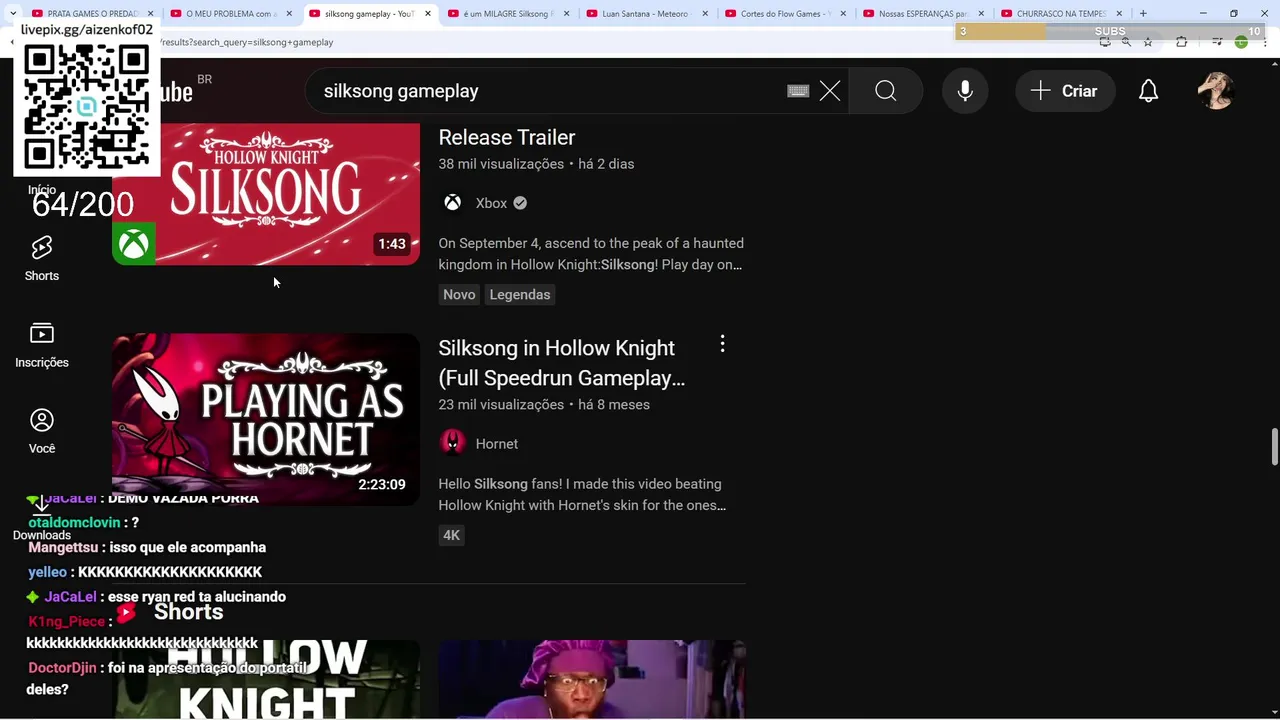
Task: Click the 23 mil visualizações text
Action: click(x=501, y=405)
